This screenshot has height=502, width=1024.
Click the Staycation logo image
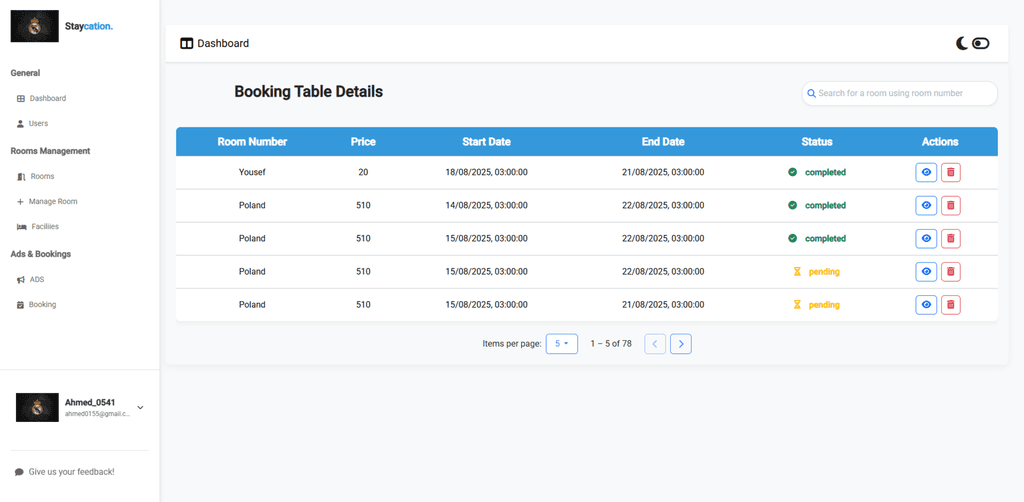[x=35, y=26]
